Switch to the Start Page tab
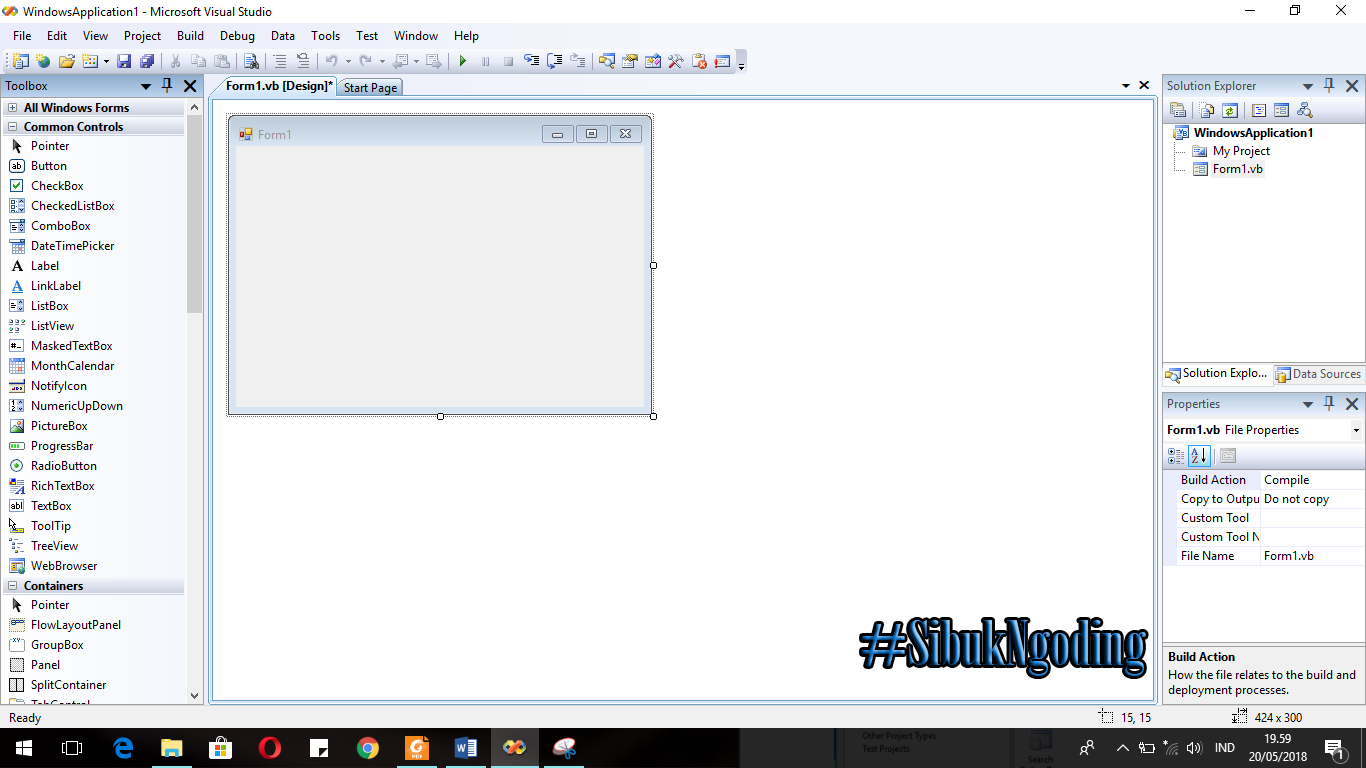 369,87
